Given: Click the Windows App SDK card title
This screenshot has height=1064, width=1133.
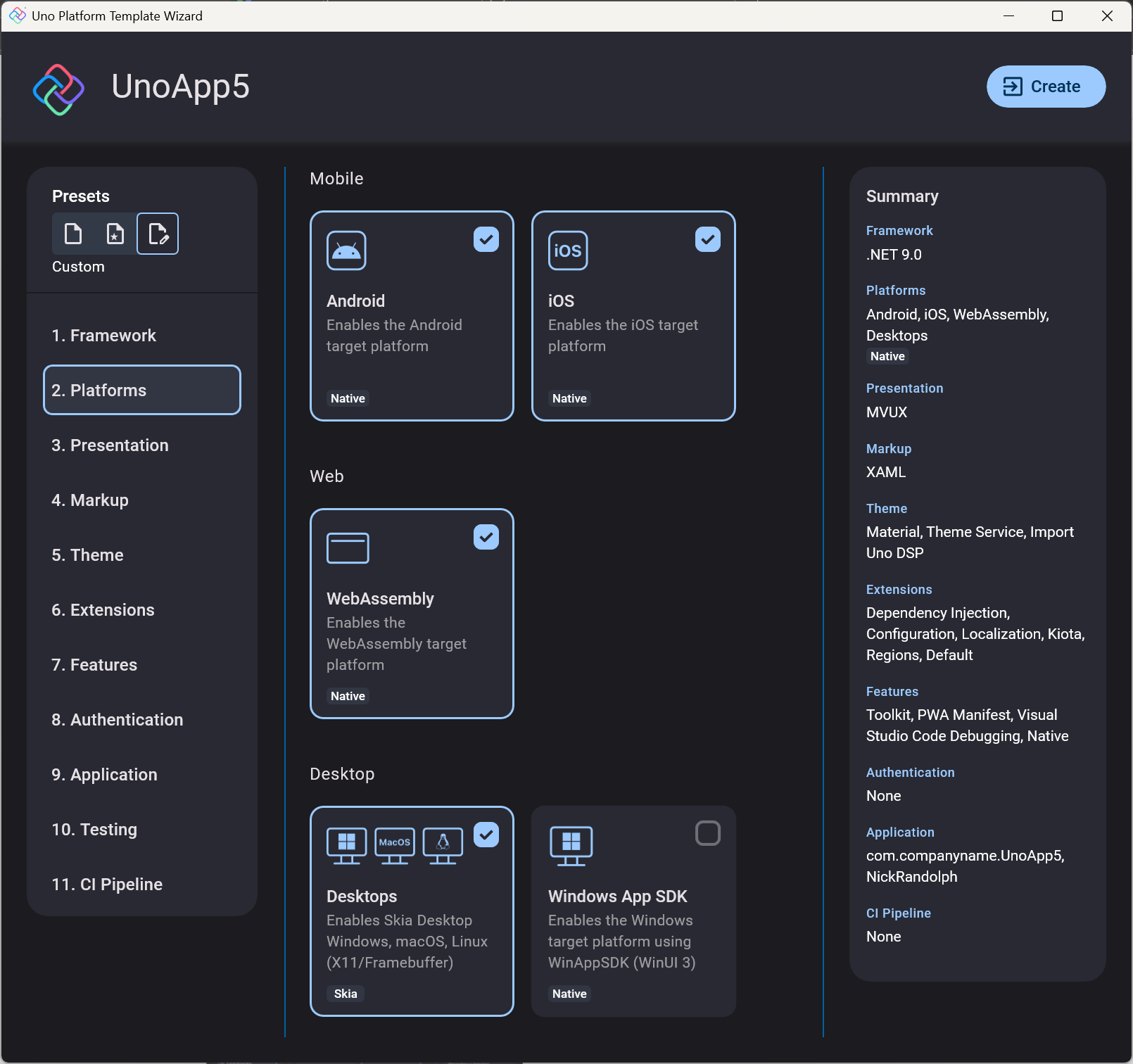Looking at the screenshot, I should (x=617, y=897).
